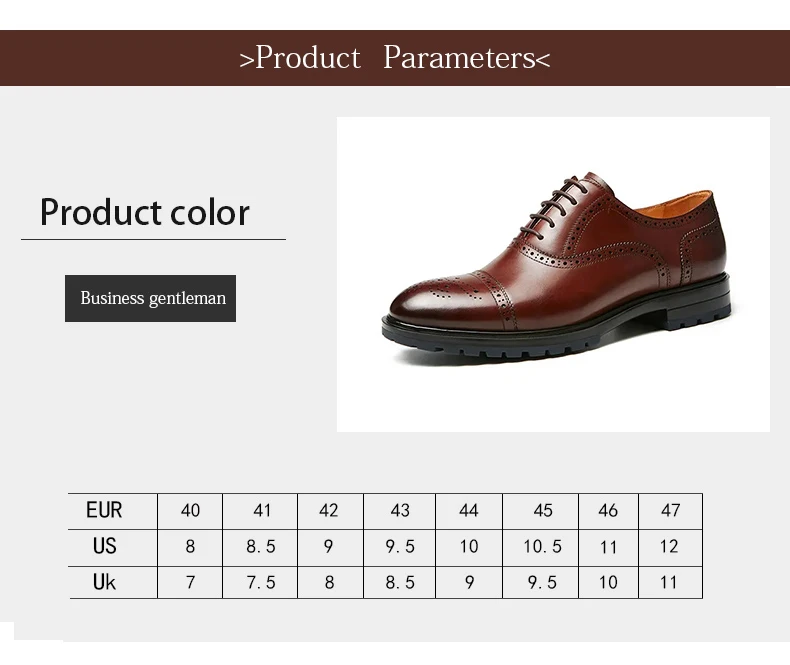Click the Product color heading
This screenshot has width=790, height=665.
(145, 212)
